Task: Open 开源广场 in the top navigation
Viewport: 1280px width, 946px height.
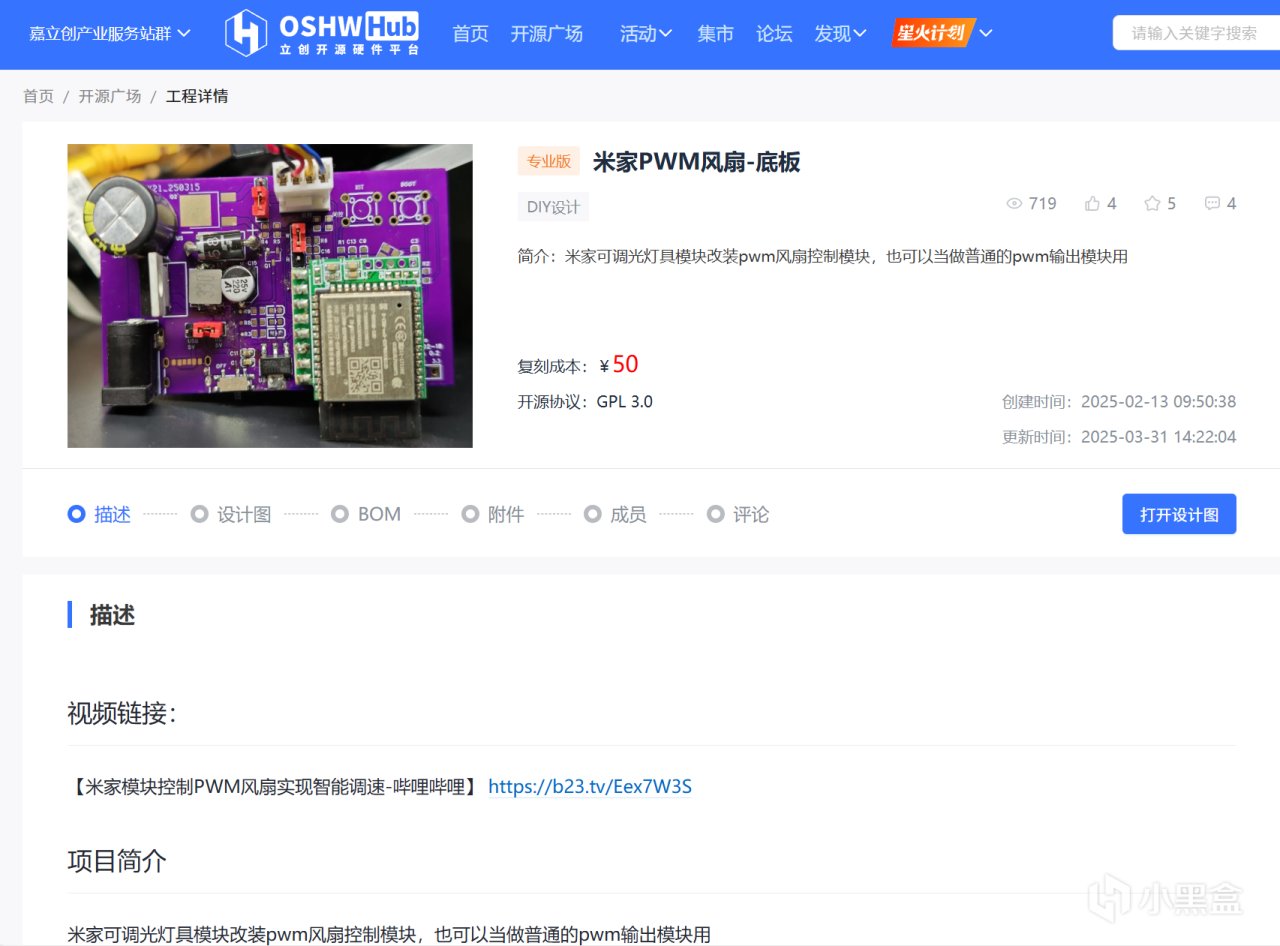Action: (x=547, y=34)
